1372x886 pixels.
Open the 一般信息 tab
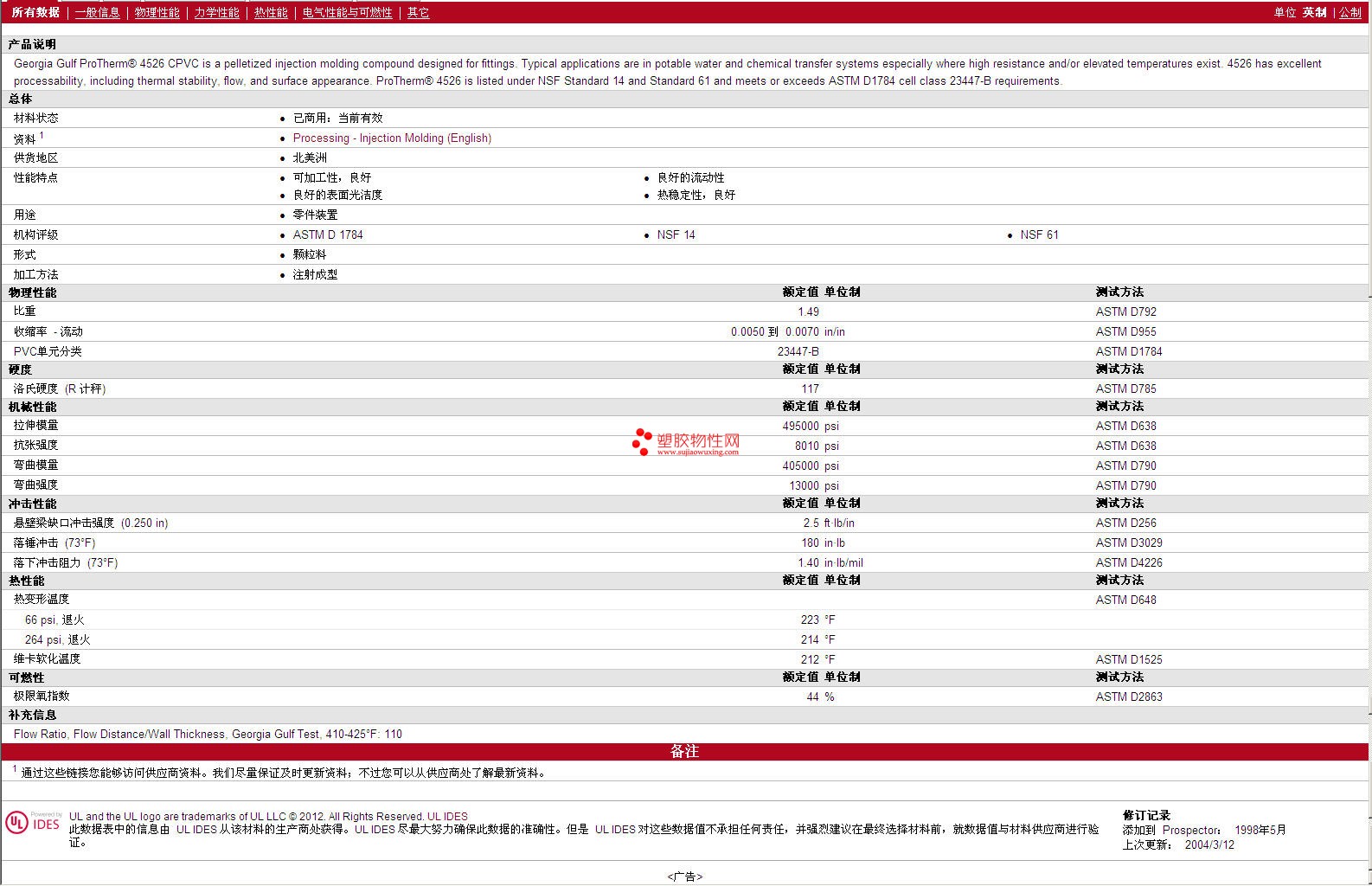98,12
